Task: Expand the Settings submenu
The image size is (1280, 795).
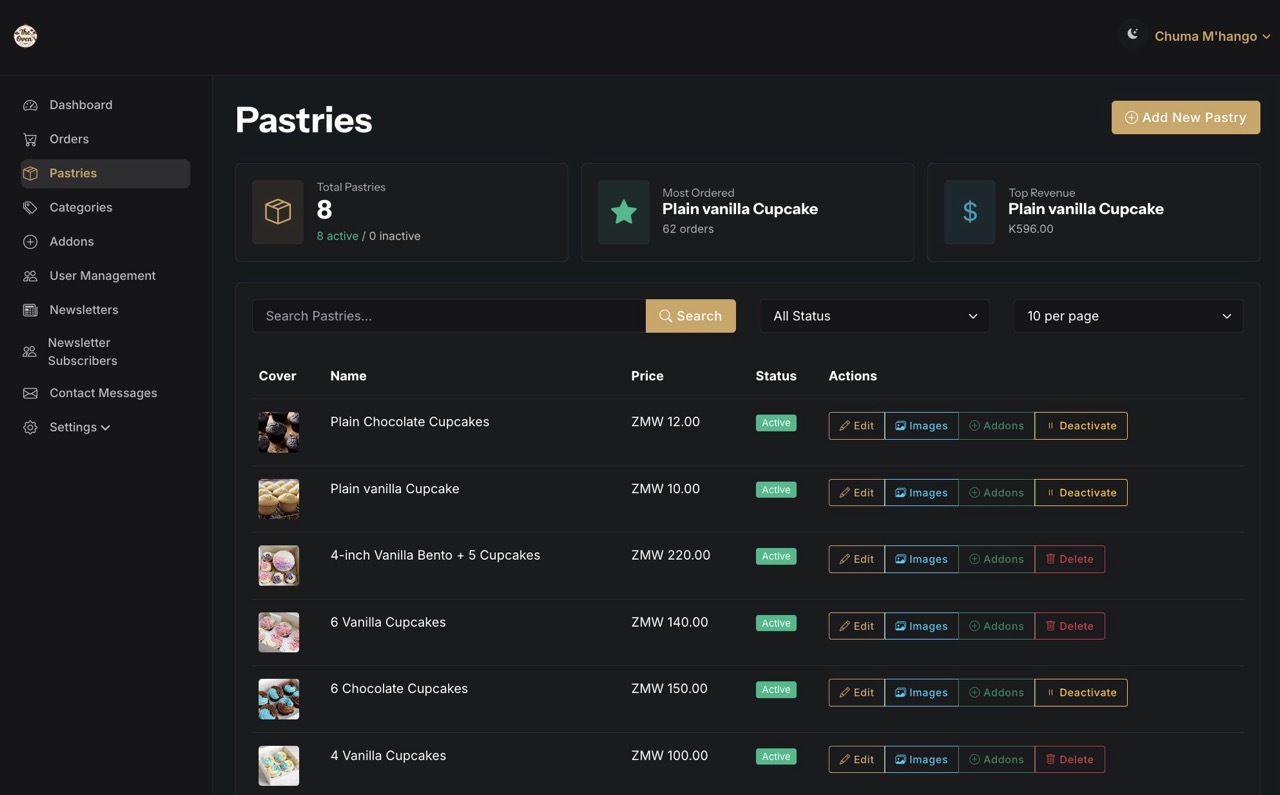Action: click(x=79, y=428)
